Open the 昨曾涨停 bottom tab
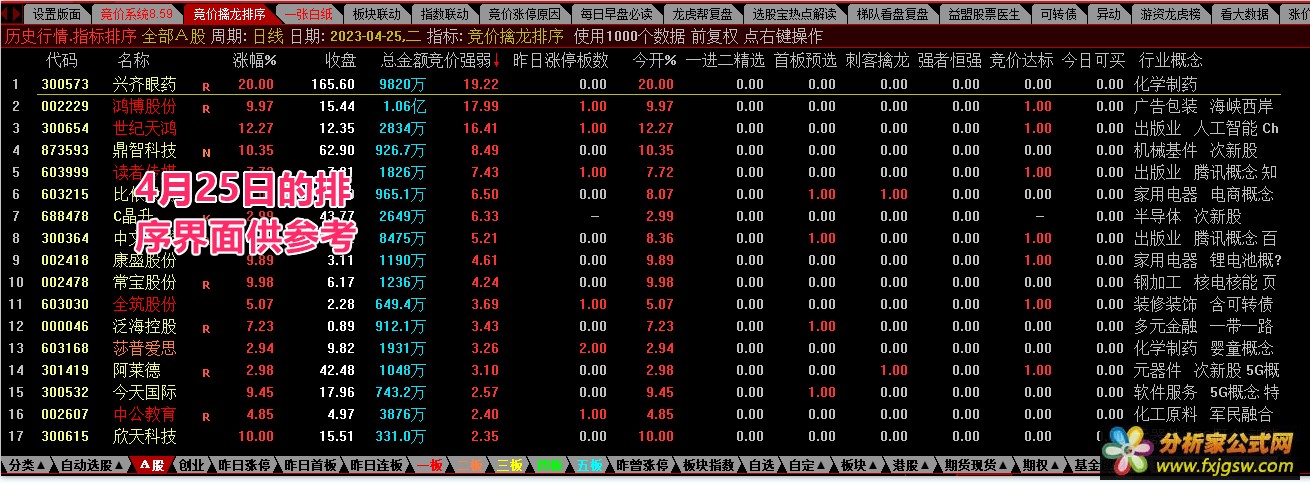The width and height of the screenshot is (1310, 483). click(643, 466)
